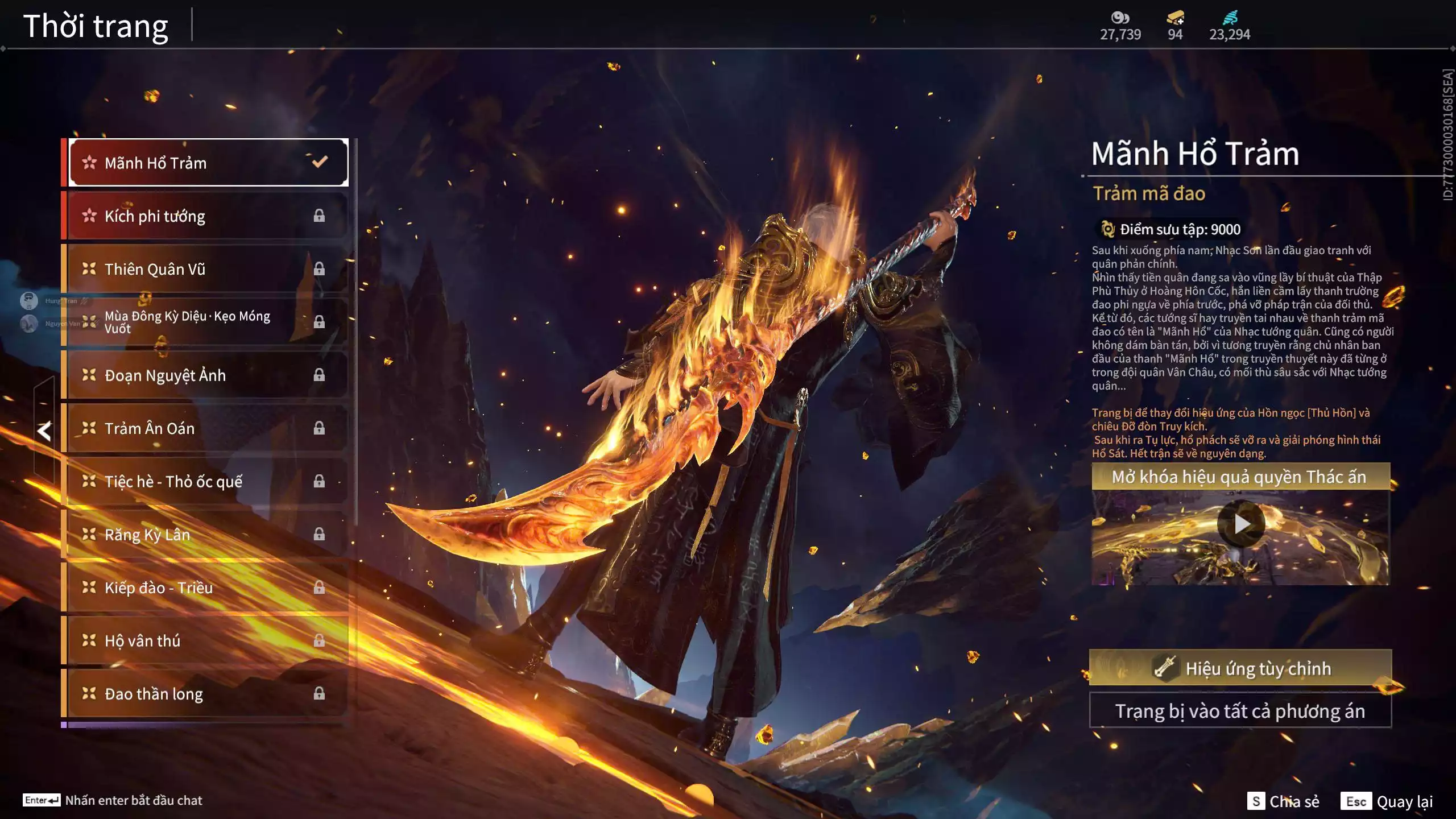Screen dimensions: 1456x819
Task: Click the Thời trang page title
Action: click(96, 26)
